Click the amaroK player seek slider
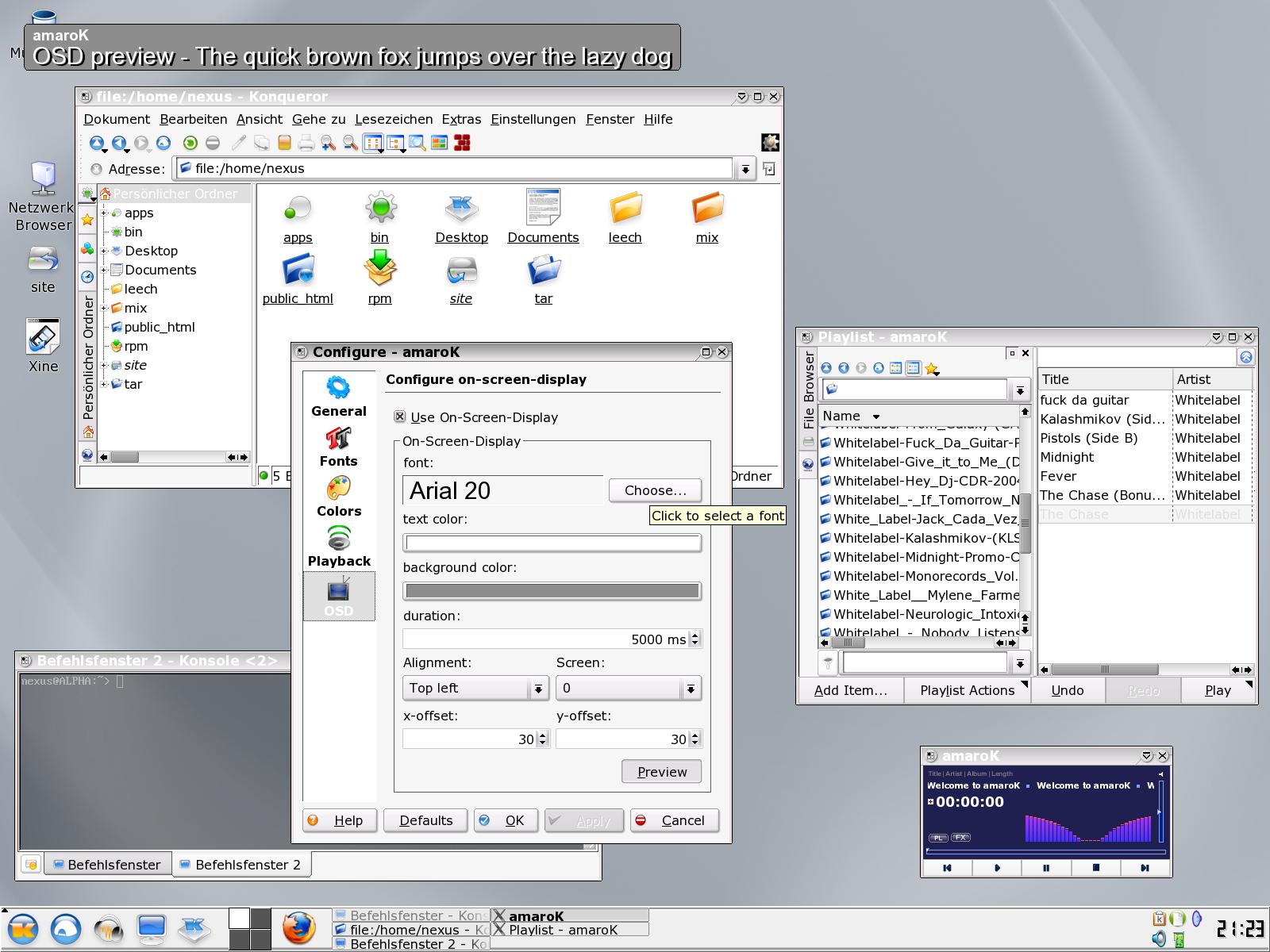1270x952 pixels. [x=1046, y=851]
